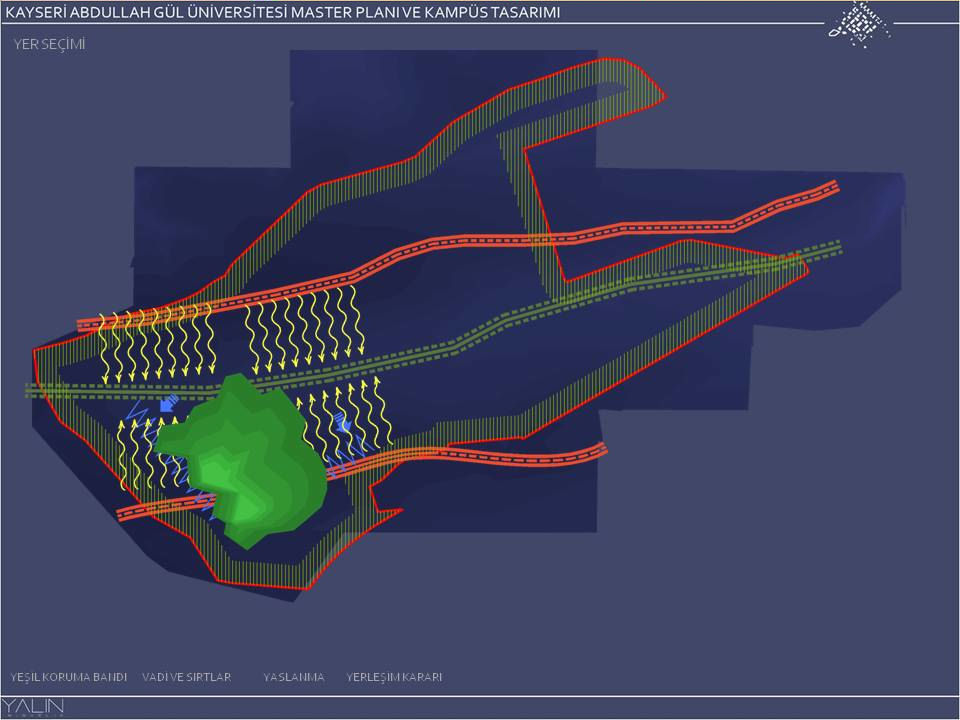Click the YER SEÇİMİ subtitle
The image size is (960, 720).
49,45
